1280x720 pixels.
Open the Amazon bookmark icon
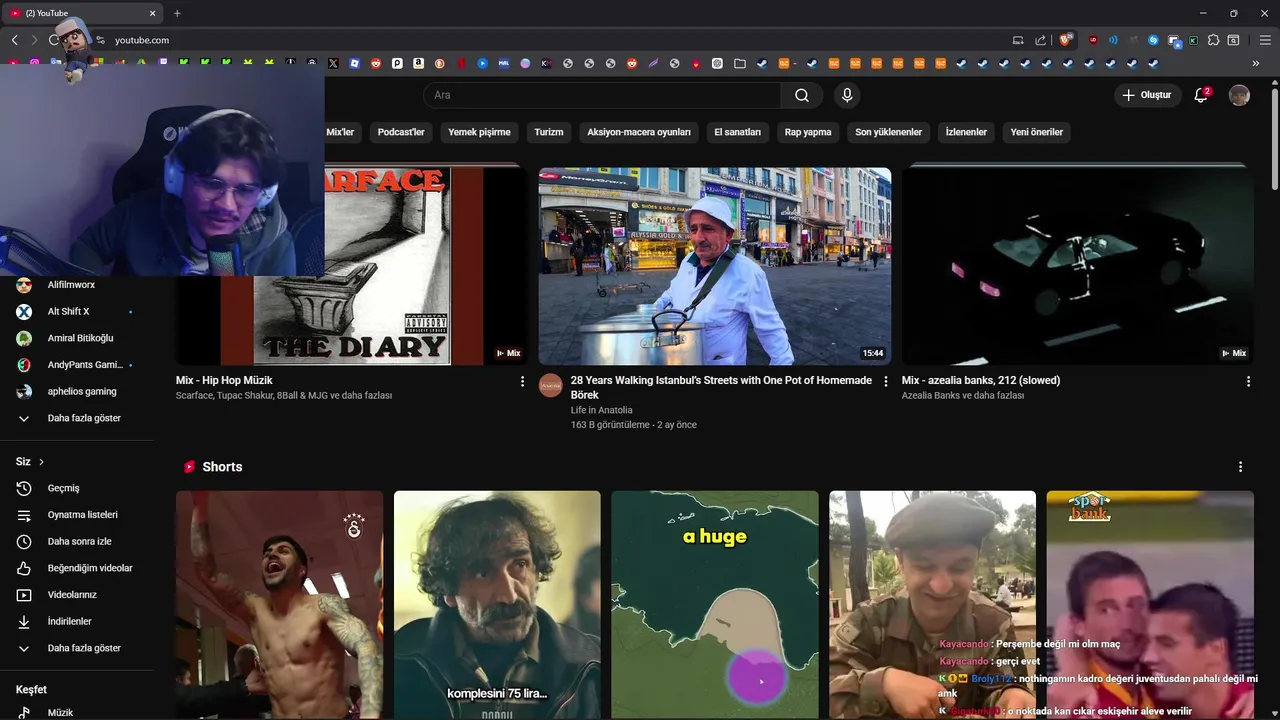[418, 63]
